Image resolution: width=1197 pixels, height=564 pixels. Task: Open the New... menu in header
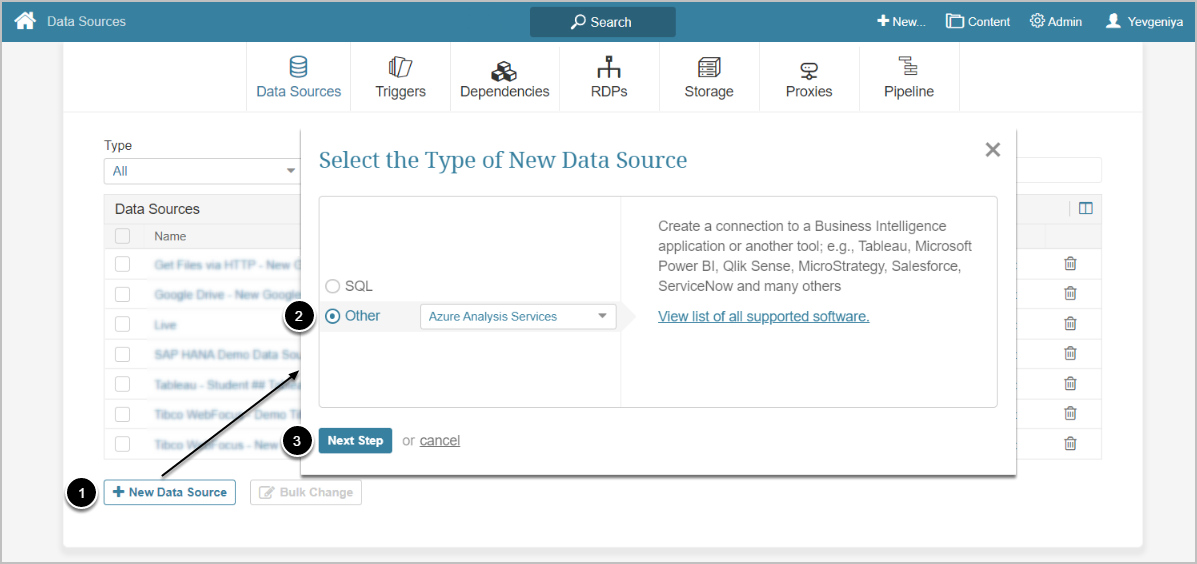(x=901, y=21)
